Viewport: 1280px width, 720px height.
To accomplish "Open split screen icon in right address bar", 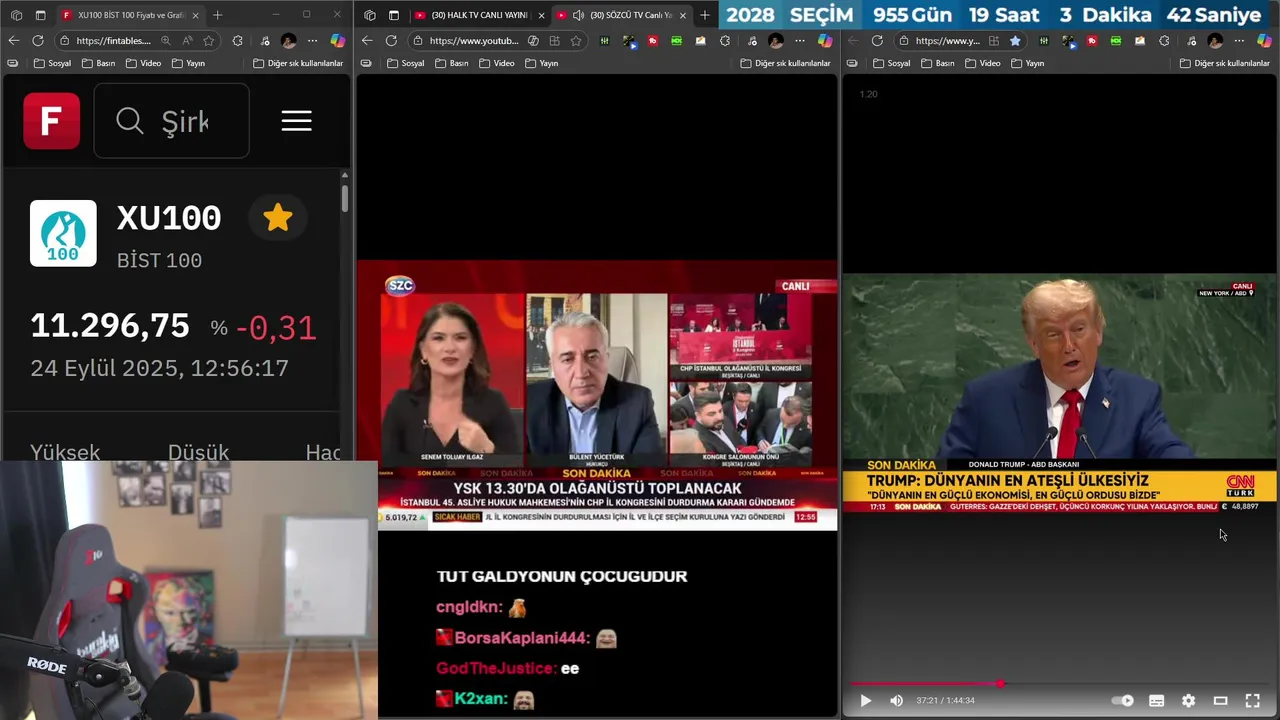I will pyautogui.click(x=993, y=40).
